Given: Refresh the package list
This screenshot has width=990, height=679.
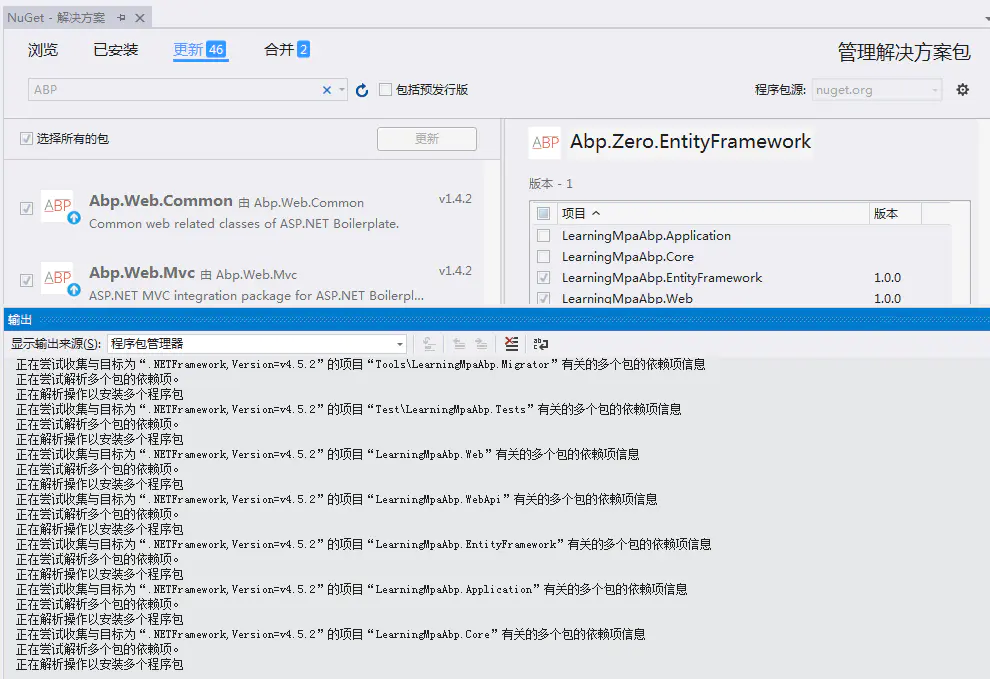Looking at the screenshot, I should (x=362, y=90).
